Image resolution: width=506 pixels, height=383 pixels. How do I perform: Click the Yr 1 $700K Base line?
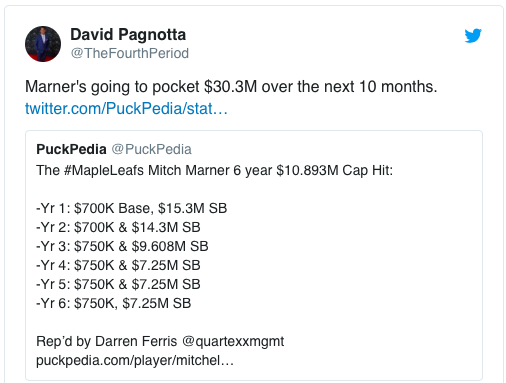pyautogui.click(x=131, y=208)
